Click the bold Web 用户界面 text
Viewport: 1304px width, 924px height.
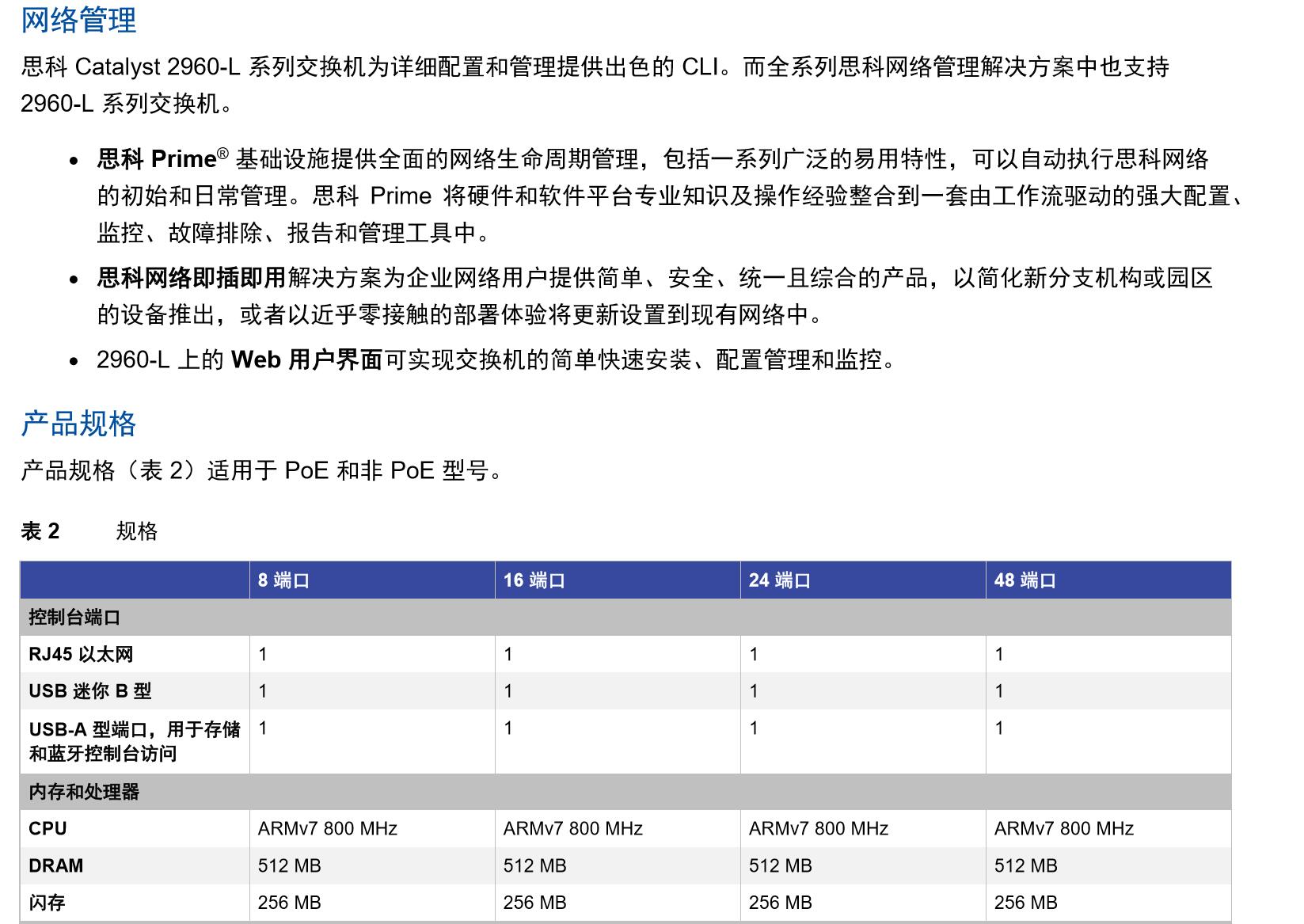306,360
